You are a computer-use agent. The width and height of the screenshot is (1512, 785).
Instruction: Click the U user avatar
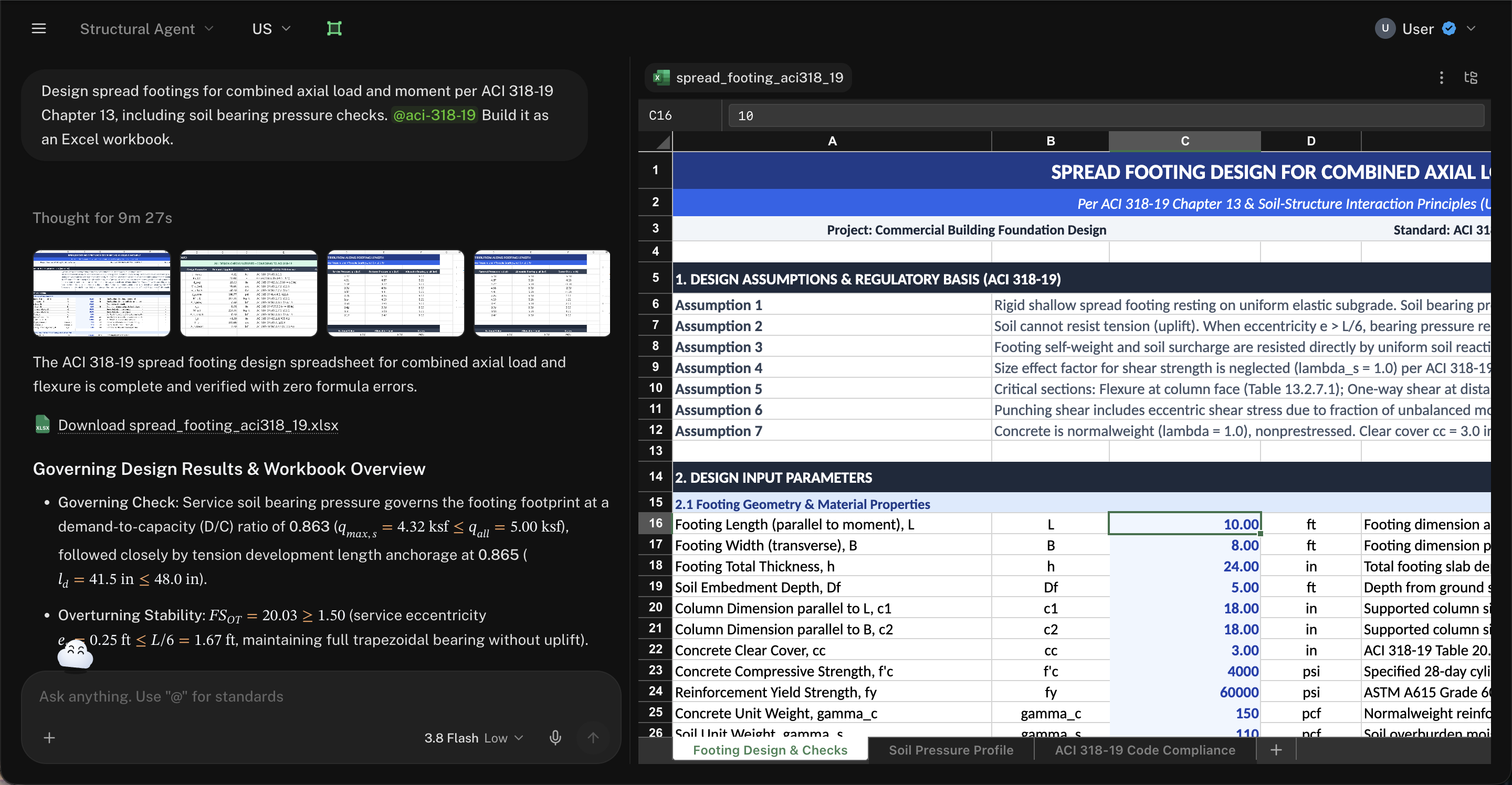1384,29
